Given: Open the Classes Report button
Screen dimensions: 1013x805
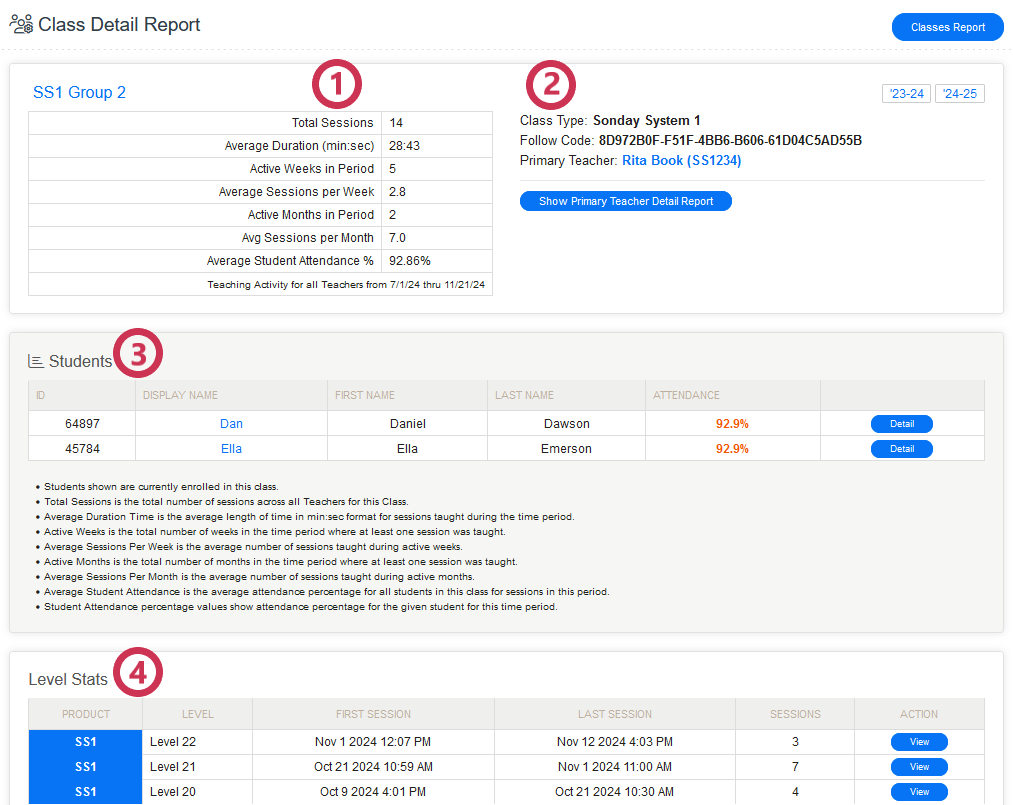Looking at the screenshot, I should (947, 27).
